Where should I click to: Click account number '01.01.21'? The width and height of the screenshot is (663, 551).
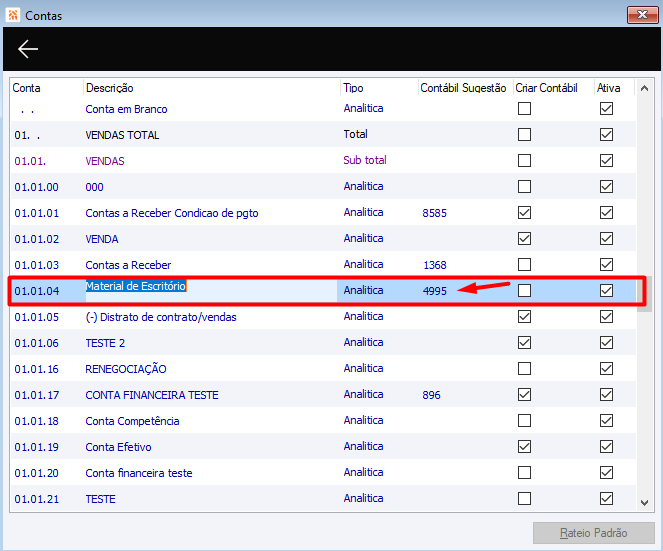click(x=36, y=499)
